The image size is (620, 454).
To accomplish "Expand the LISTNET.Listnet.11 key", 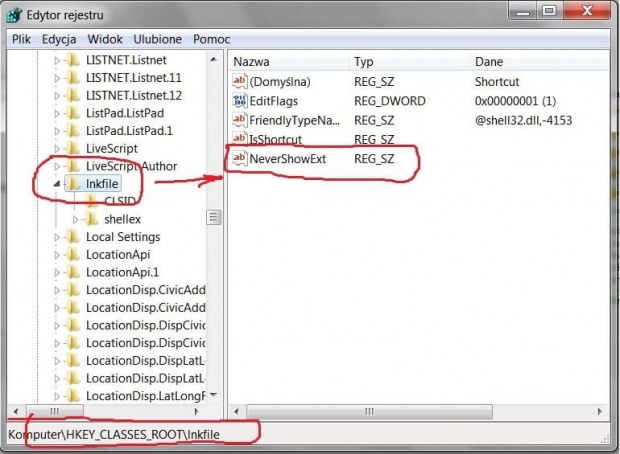I will point(57,78).
